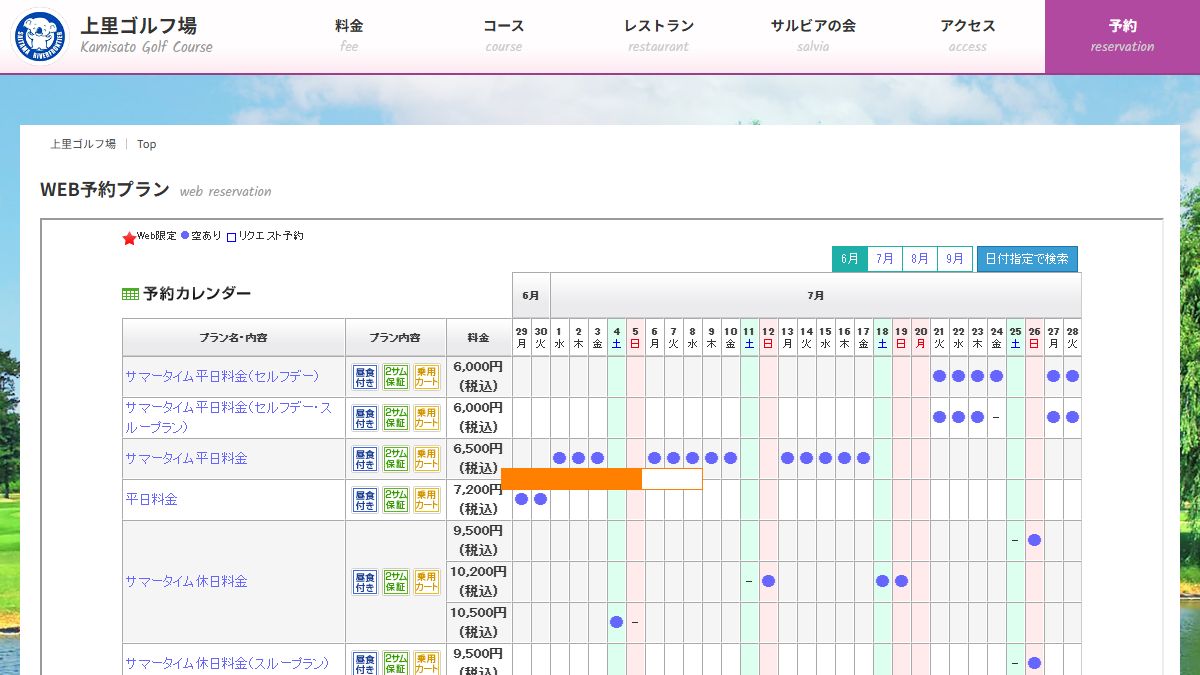The width and height of the screenshot is (1200, 675).
Task: Open 平日料金 plan link
Action: click(151, 499)
